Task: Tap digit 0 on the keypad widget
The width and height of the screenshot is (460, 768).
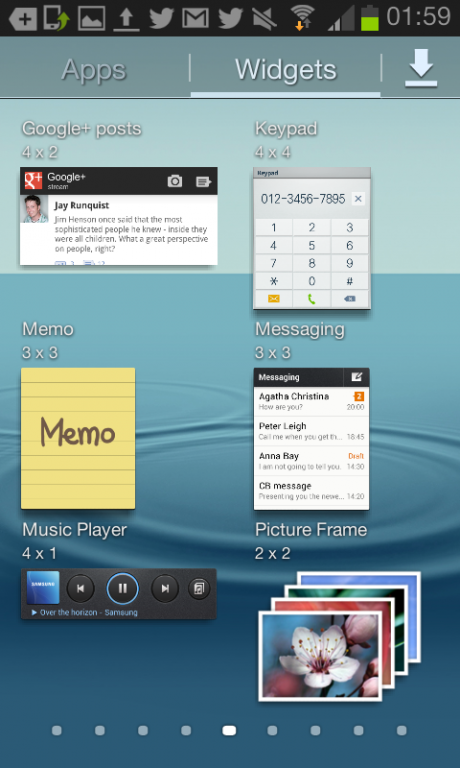Action: pos(312,281)
